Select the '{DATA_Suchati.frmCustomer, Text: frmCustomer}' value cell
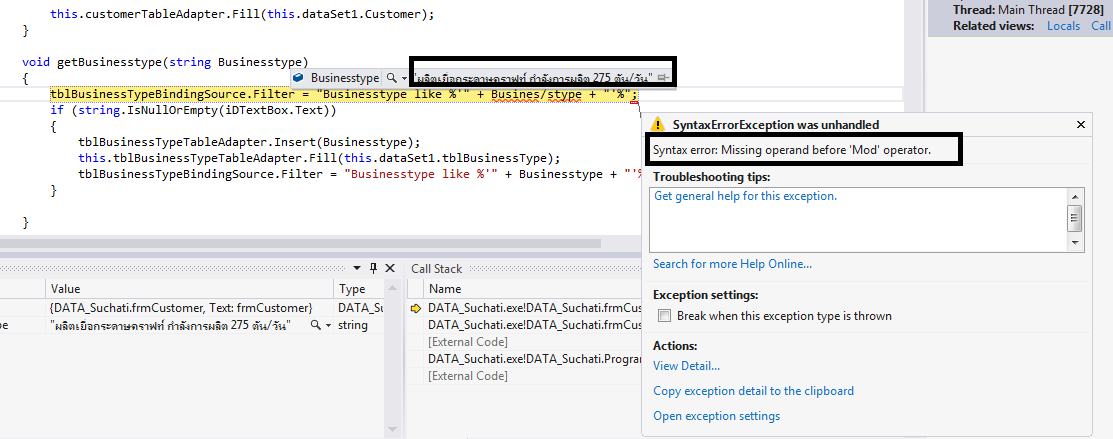 [x=190, y=308]
